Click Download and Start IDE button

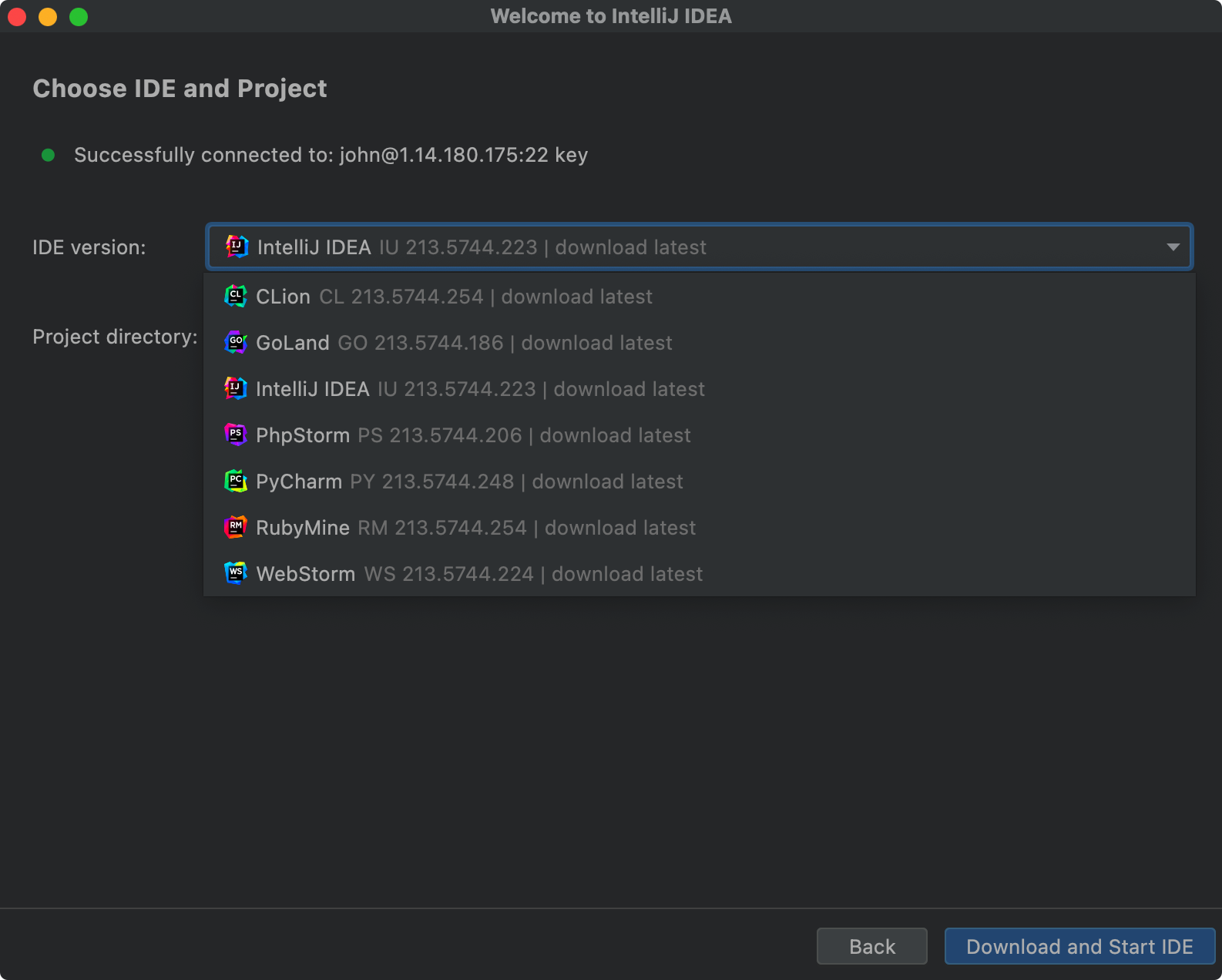[x=1079, y=946]
